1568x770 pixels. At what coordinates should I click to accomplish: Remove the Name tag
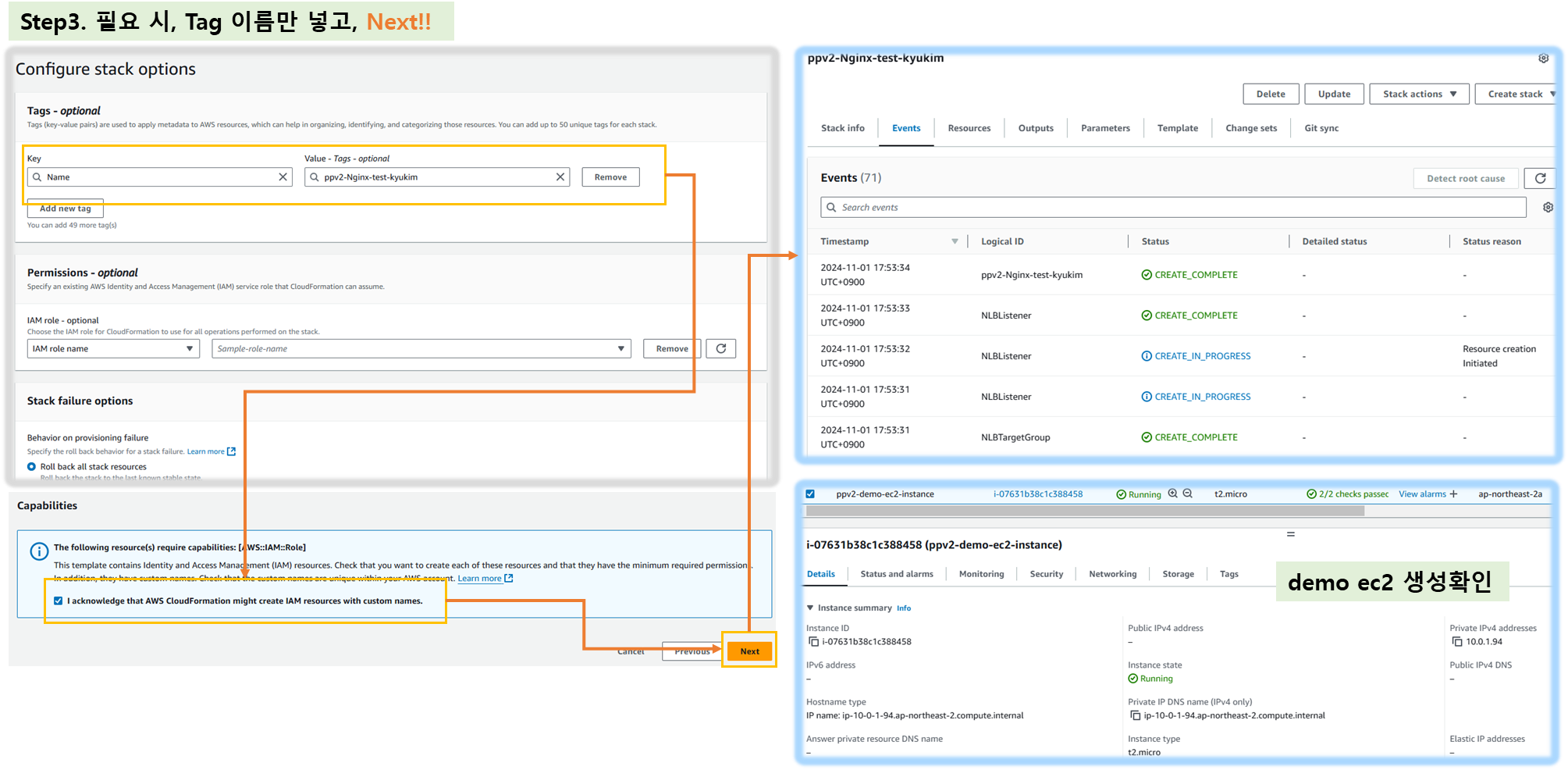coord(610,177)
